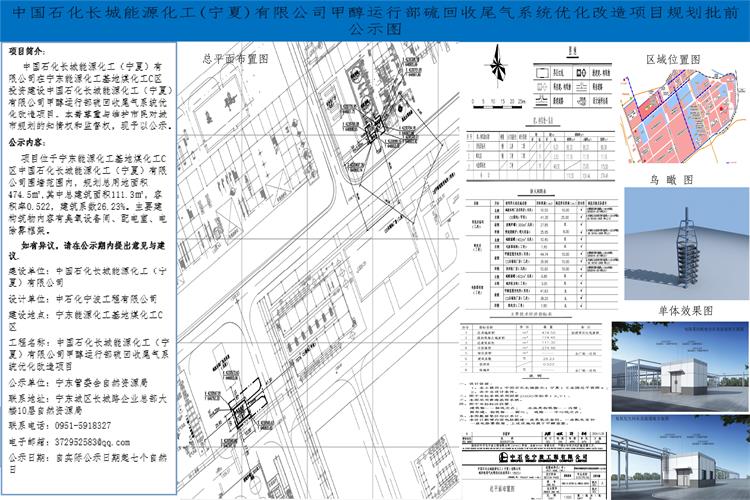Select the 建设地点 location line
The height and width of the screenshot is (500, 750).
86,321
